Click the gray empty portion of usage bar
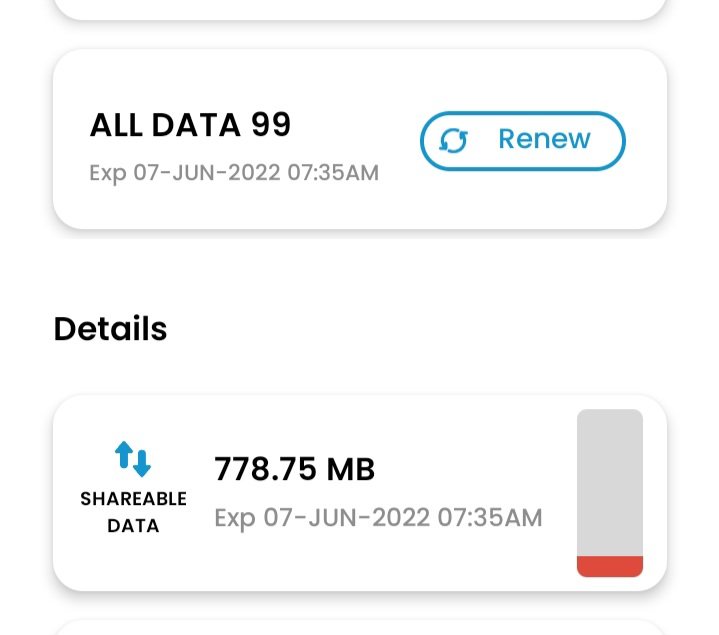The width and height of the screenshot is (719, 635). coord(610,480)
